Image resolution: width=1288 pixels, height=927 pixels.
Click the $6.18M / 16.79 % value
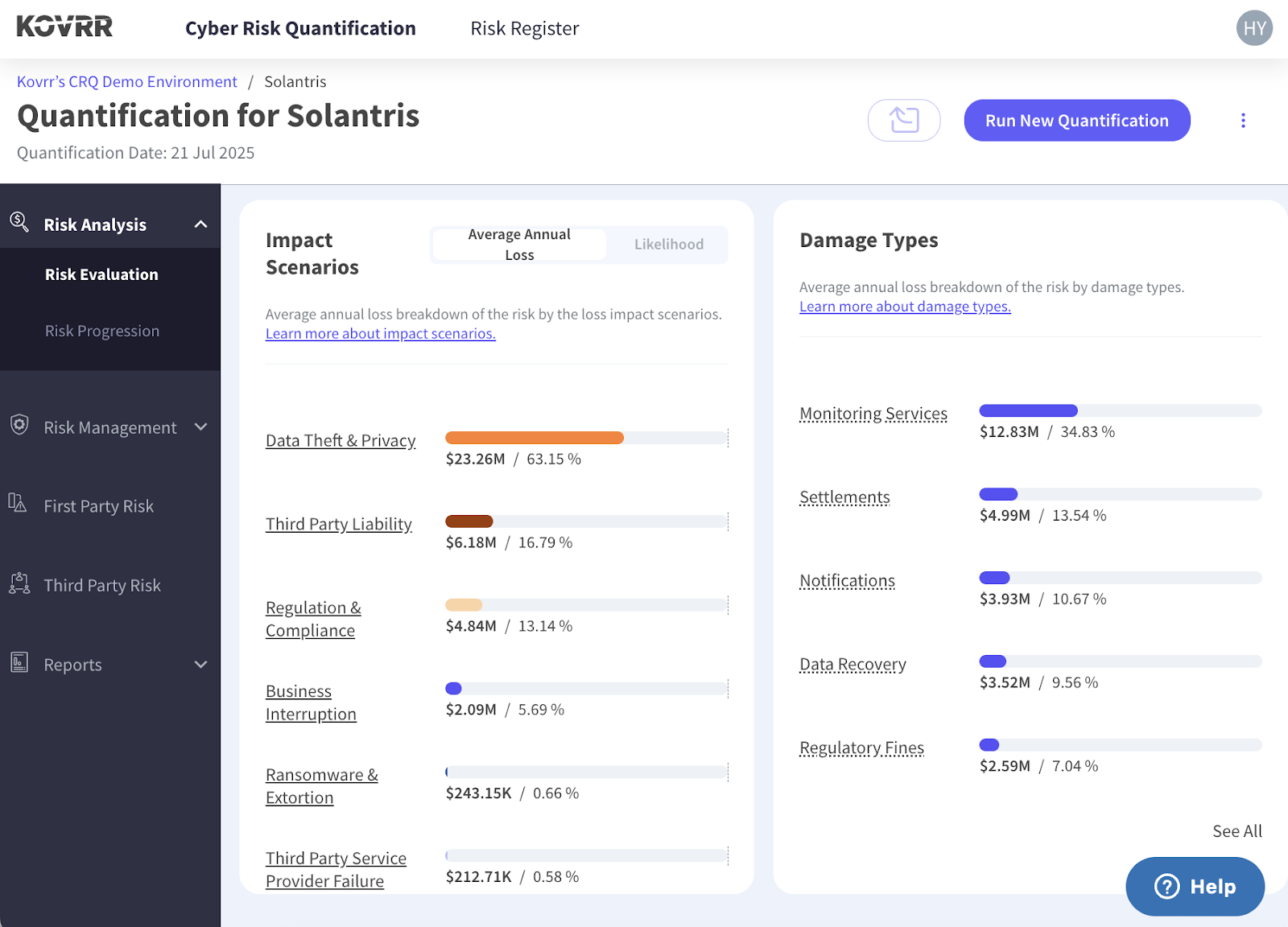(509, 542)
